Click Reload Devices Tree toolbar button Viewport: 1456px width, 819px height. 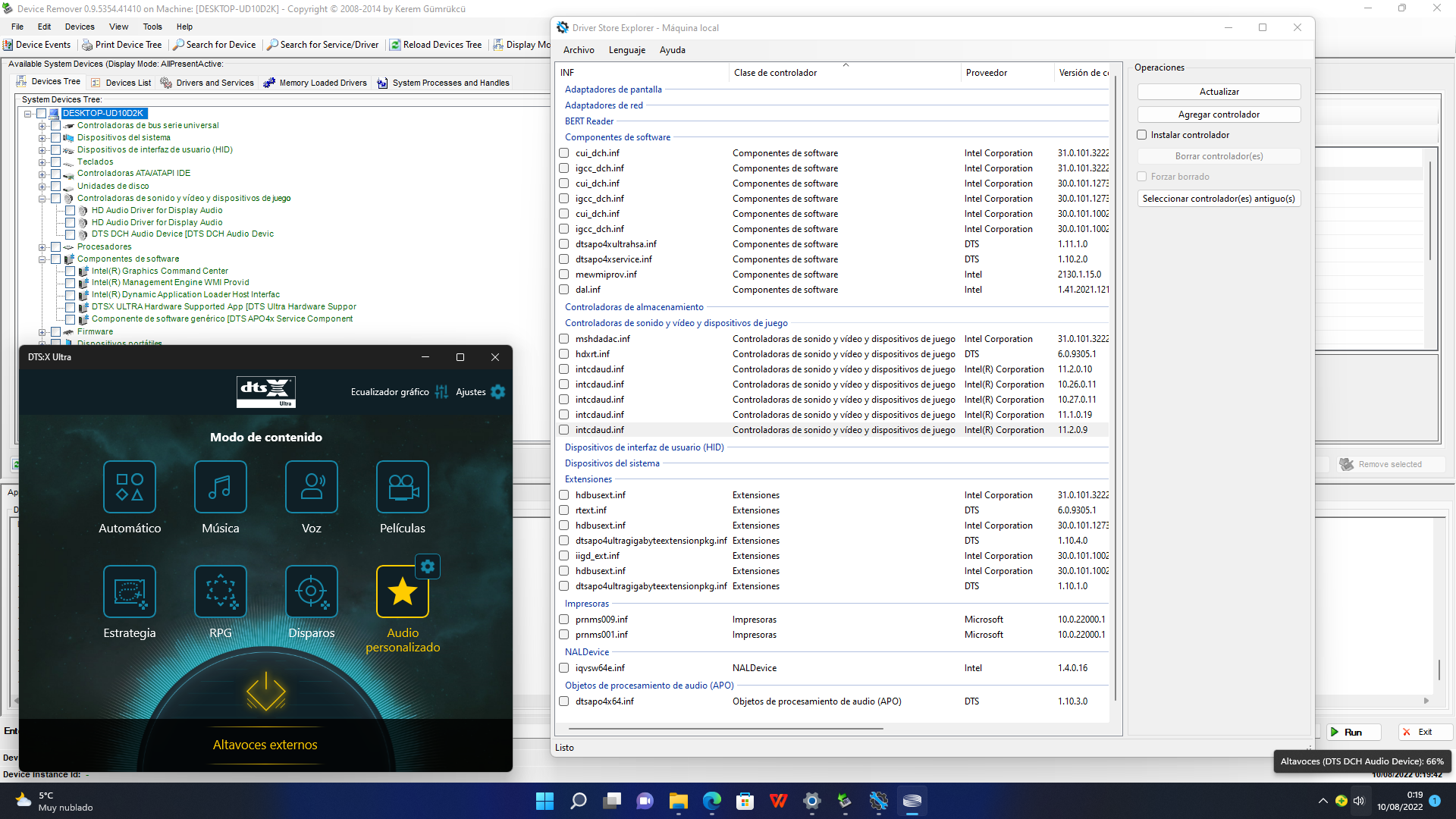[436, 45]
